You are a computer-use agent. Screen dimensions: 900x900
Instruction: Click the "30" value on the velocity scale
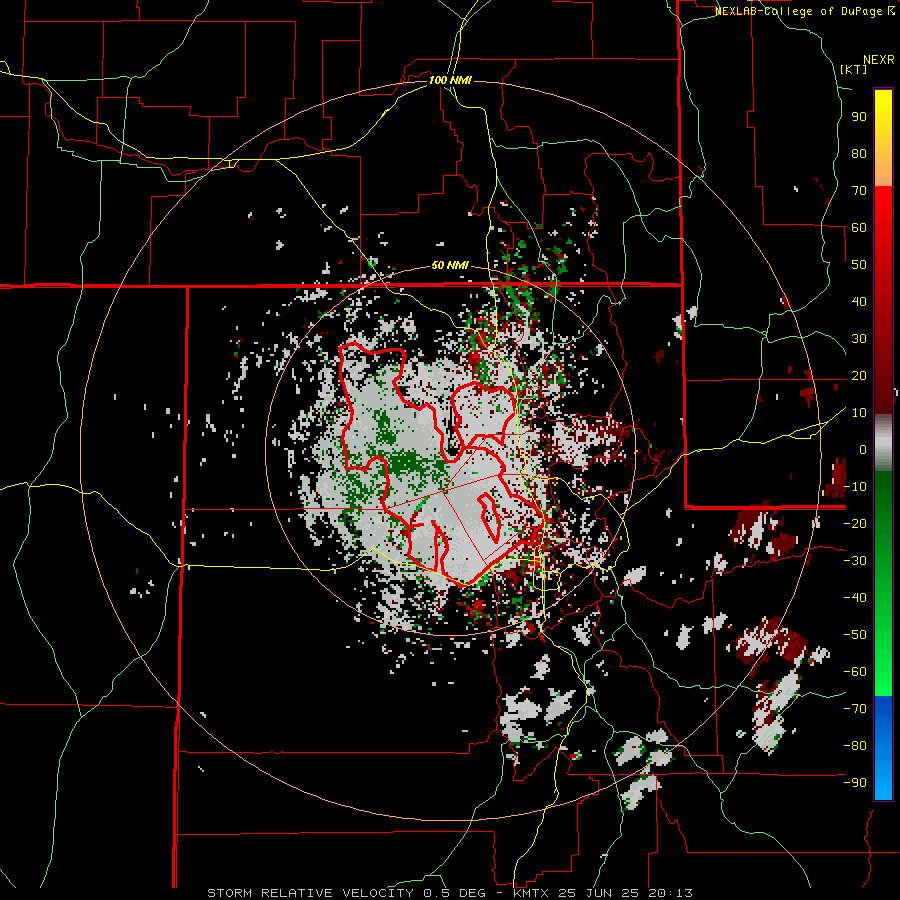(x=859, y=339)
